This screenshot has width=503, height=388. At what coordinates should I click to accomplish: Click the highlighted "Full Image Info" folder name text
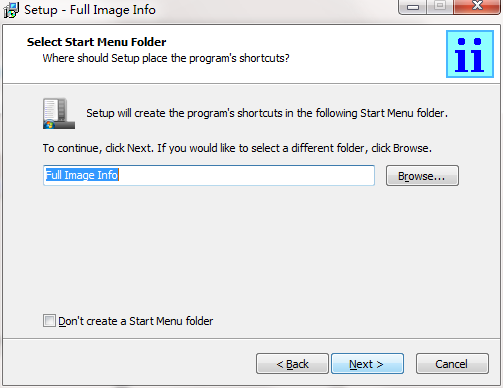tap(82, 175)
